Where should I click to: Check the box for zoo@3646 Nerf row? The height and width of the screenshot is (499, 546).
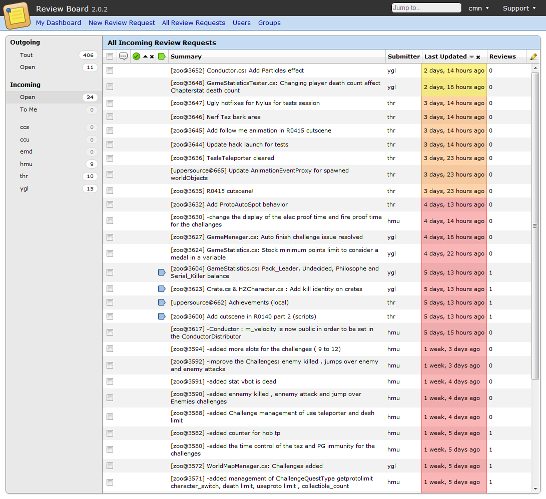[x=110, y=117]
